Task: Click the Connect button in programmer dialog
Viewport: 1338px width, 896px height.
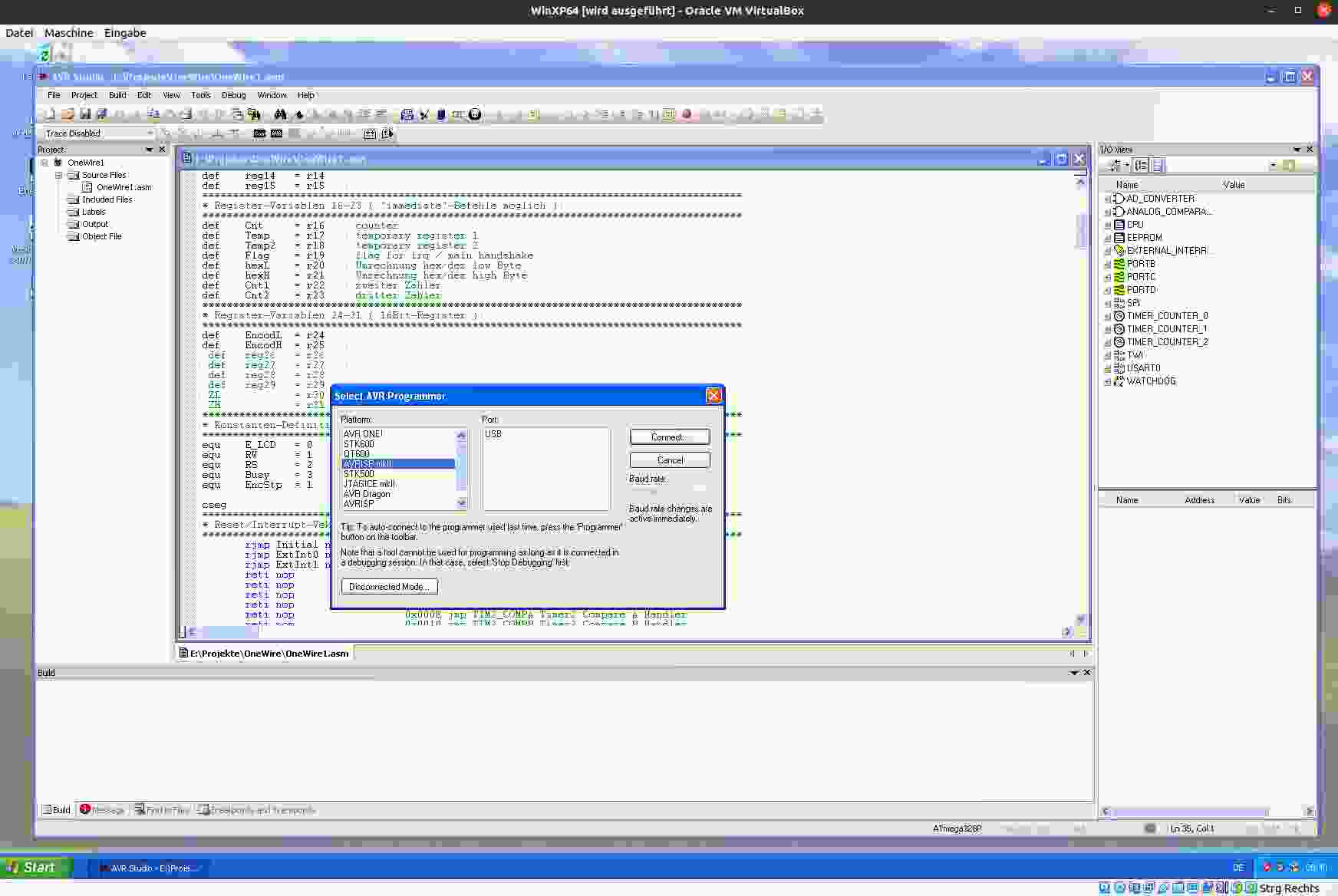Action: [x=670, y=437]
